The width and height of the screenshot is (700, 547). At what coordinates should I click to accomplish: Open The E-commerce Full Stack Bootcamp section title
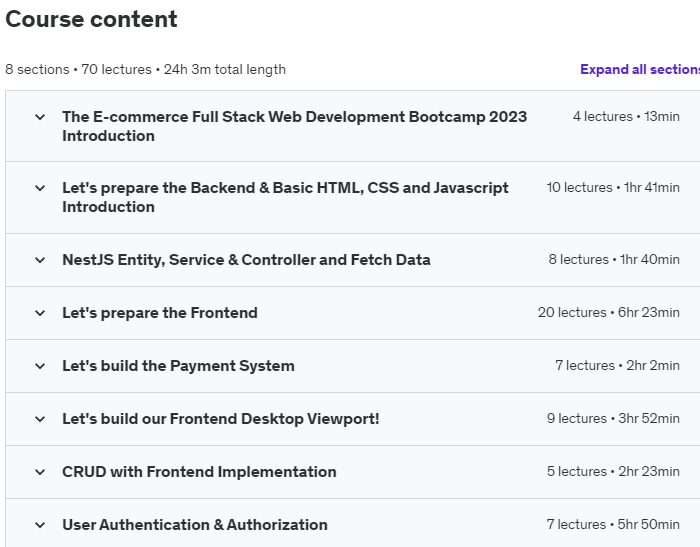coord(295,126)
